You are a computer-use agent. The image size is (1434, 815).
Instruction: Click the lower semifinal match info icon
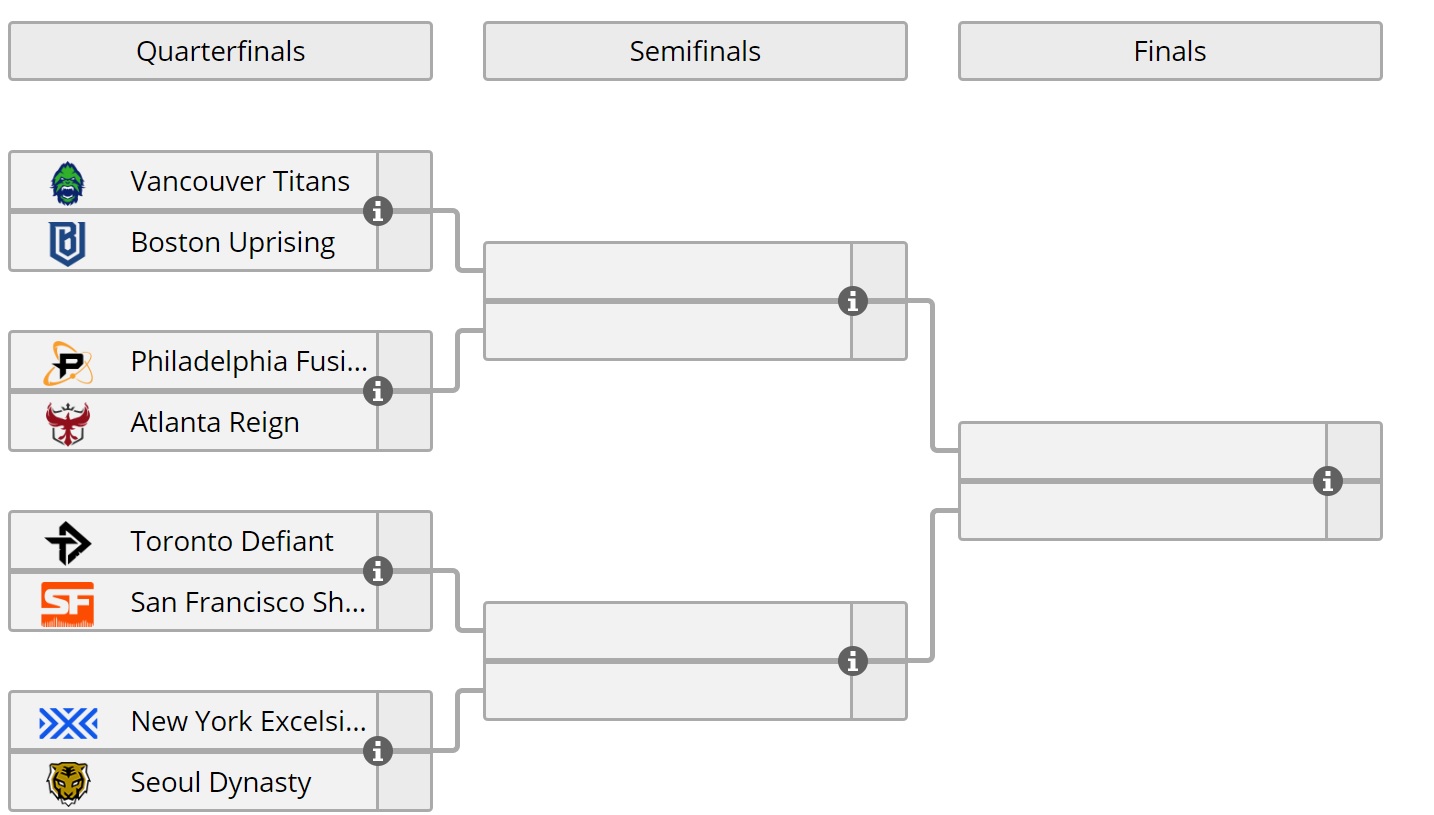[852, 661]
